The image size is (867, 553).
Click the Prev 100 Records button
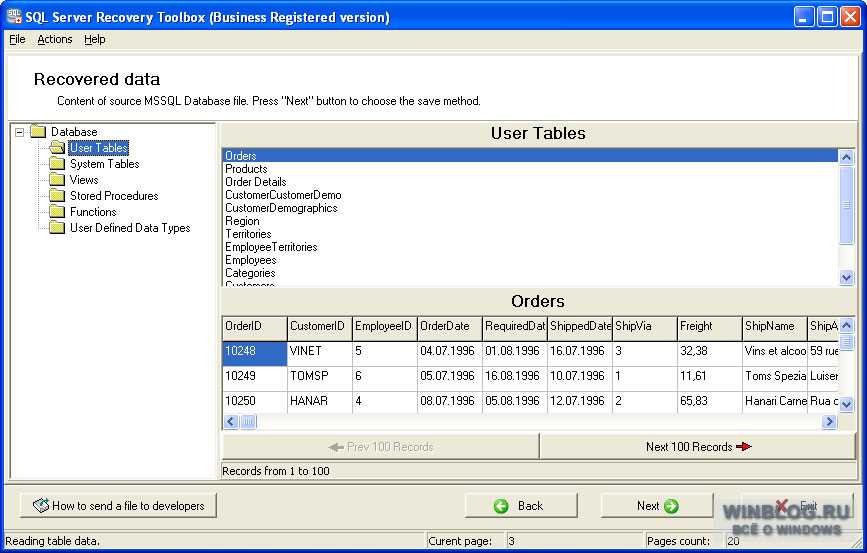pyautogui.click(x=380, y=446)
